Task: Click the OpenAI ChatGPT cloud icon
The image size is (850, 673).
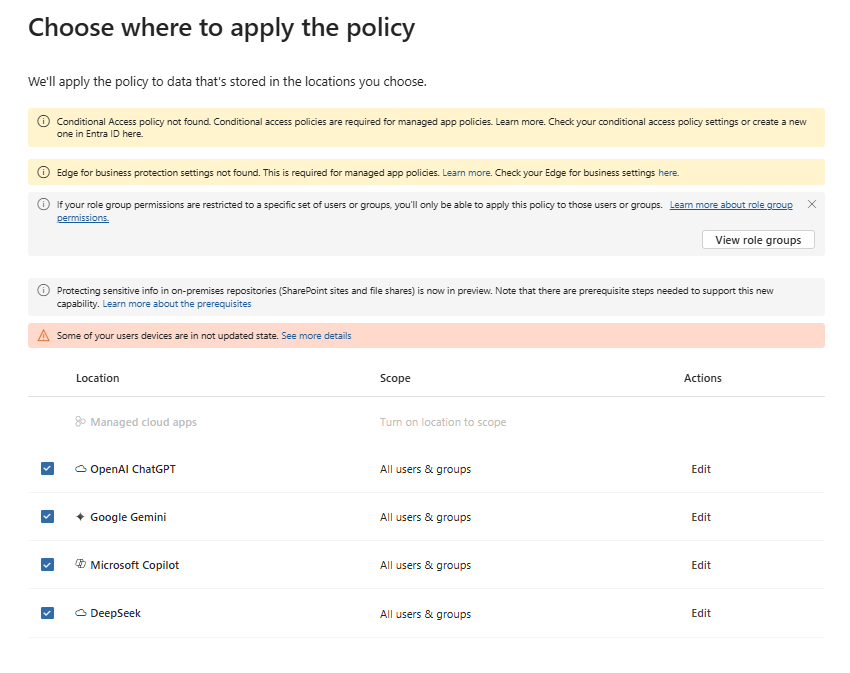Action: point(81,469)
